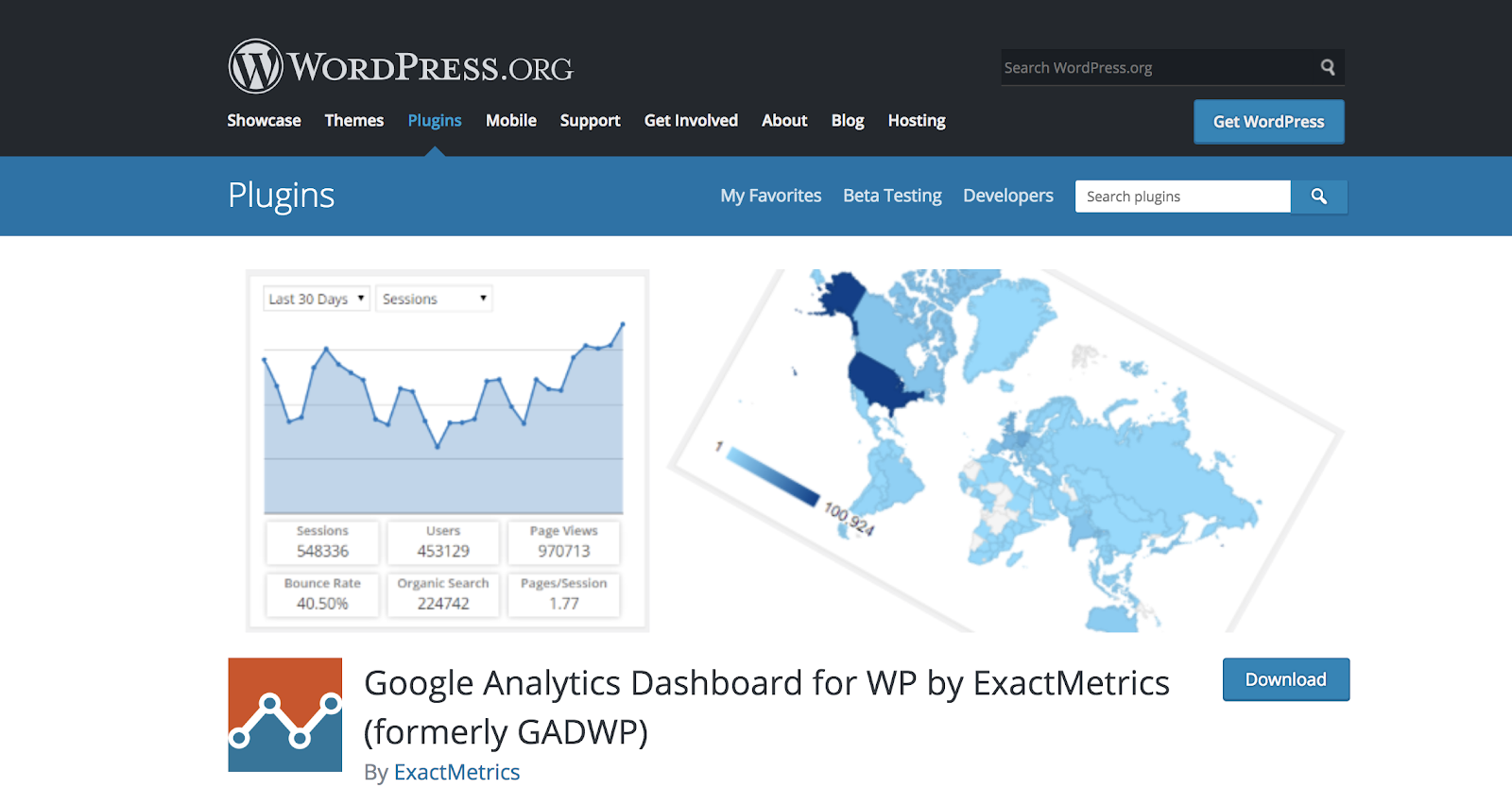Click the blue plugin search magnifier button
The height and width of the screenshot is (805, 1512).
[x=1319, y=197]
